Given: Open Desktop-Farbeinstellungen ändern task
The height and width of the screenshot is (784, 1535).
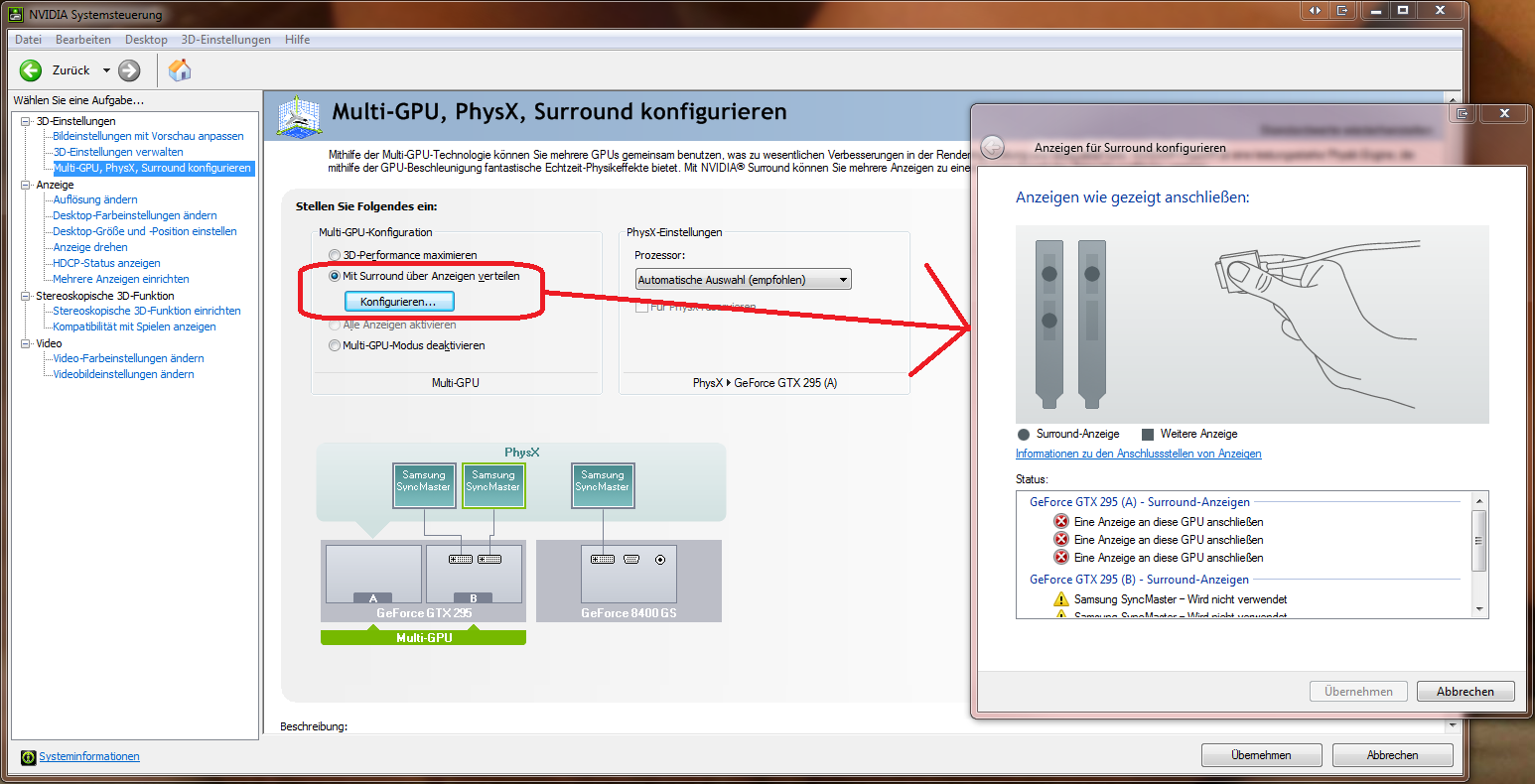Looking at the screenshot, I should point(135,215).
